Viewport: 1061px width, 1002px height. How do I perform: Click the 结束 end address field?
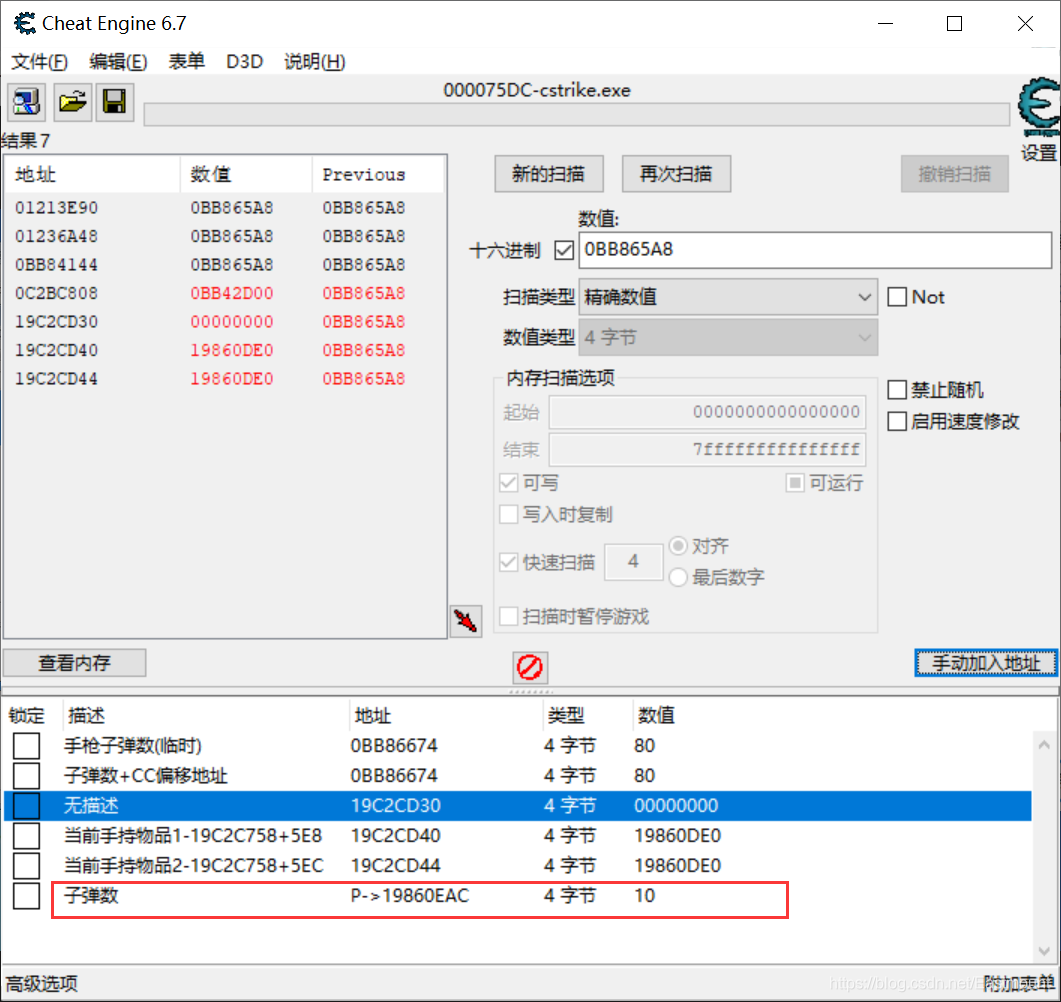[707, 449]
